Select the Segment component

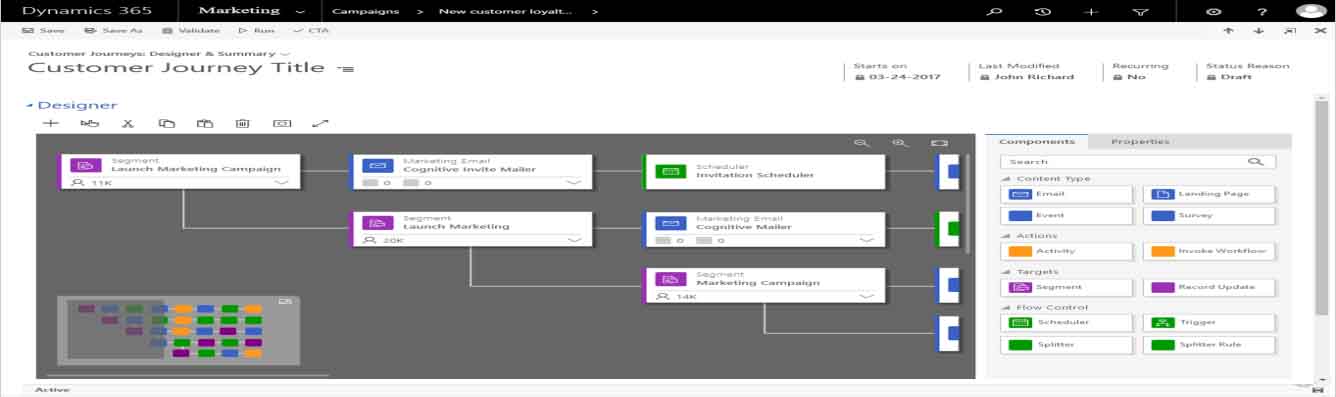(1067, 287)
